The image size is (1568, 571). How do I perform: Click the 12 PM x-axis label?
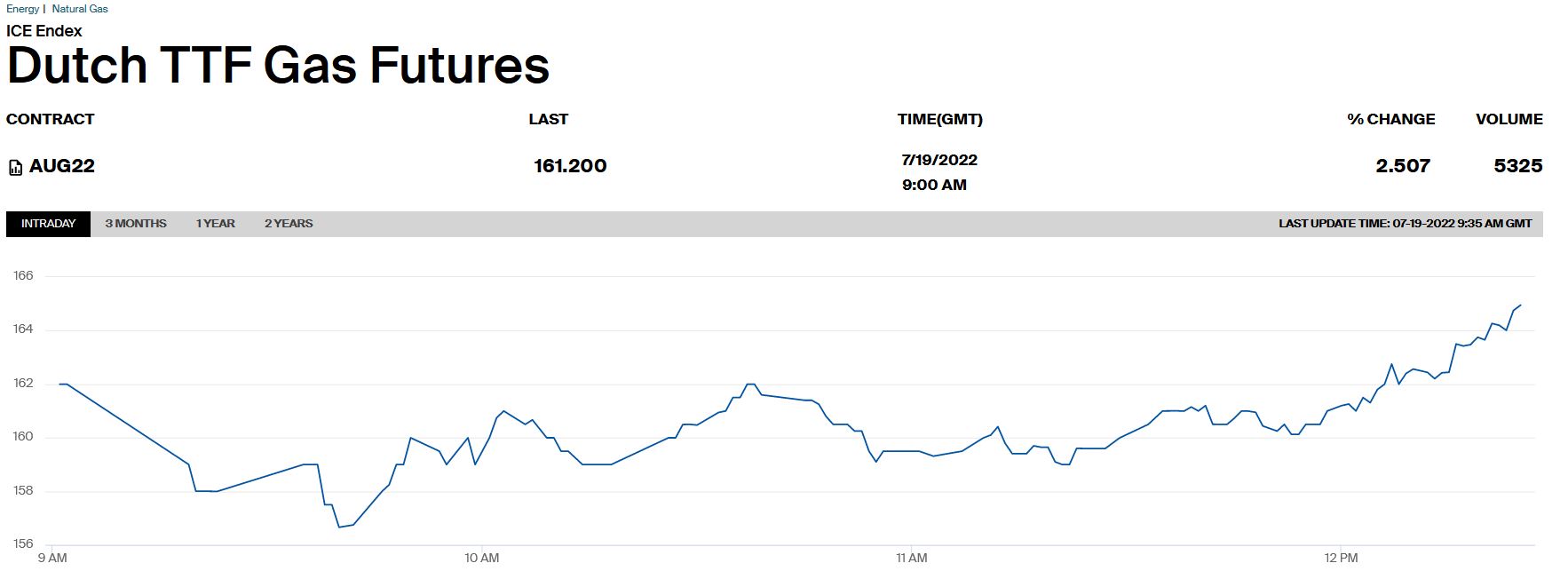1341,558
